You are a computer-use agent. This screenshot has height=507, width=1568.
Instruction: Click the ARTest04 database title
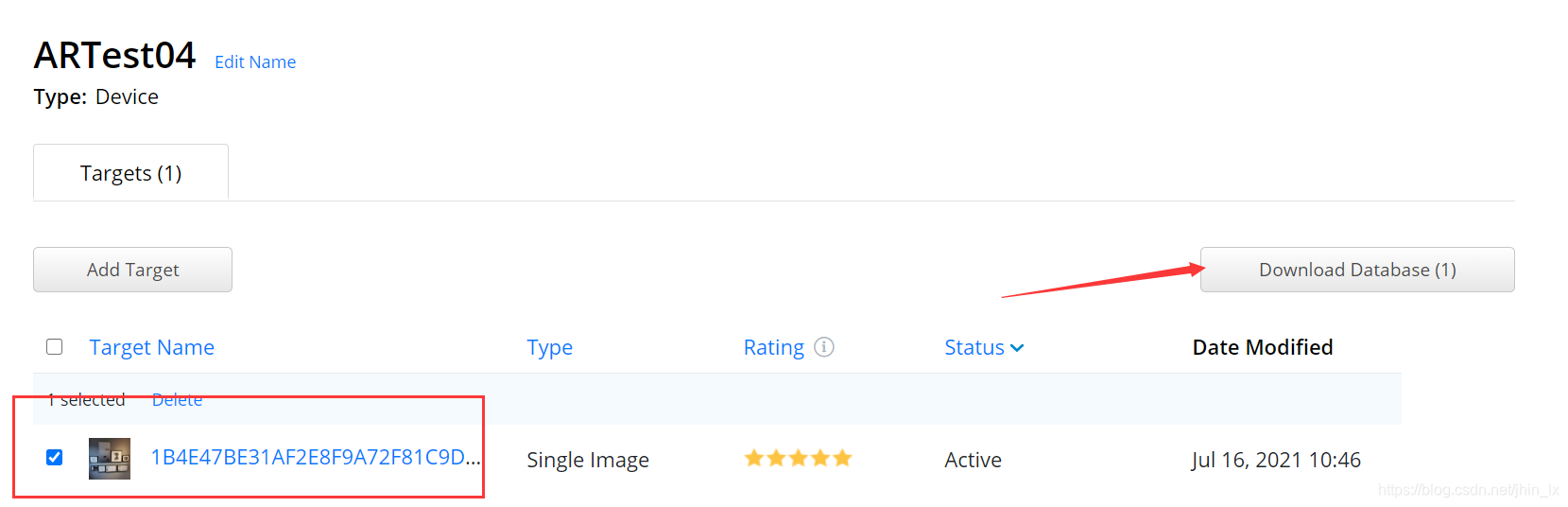[114, 56]
